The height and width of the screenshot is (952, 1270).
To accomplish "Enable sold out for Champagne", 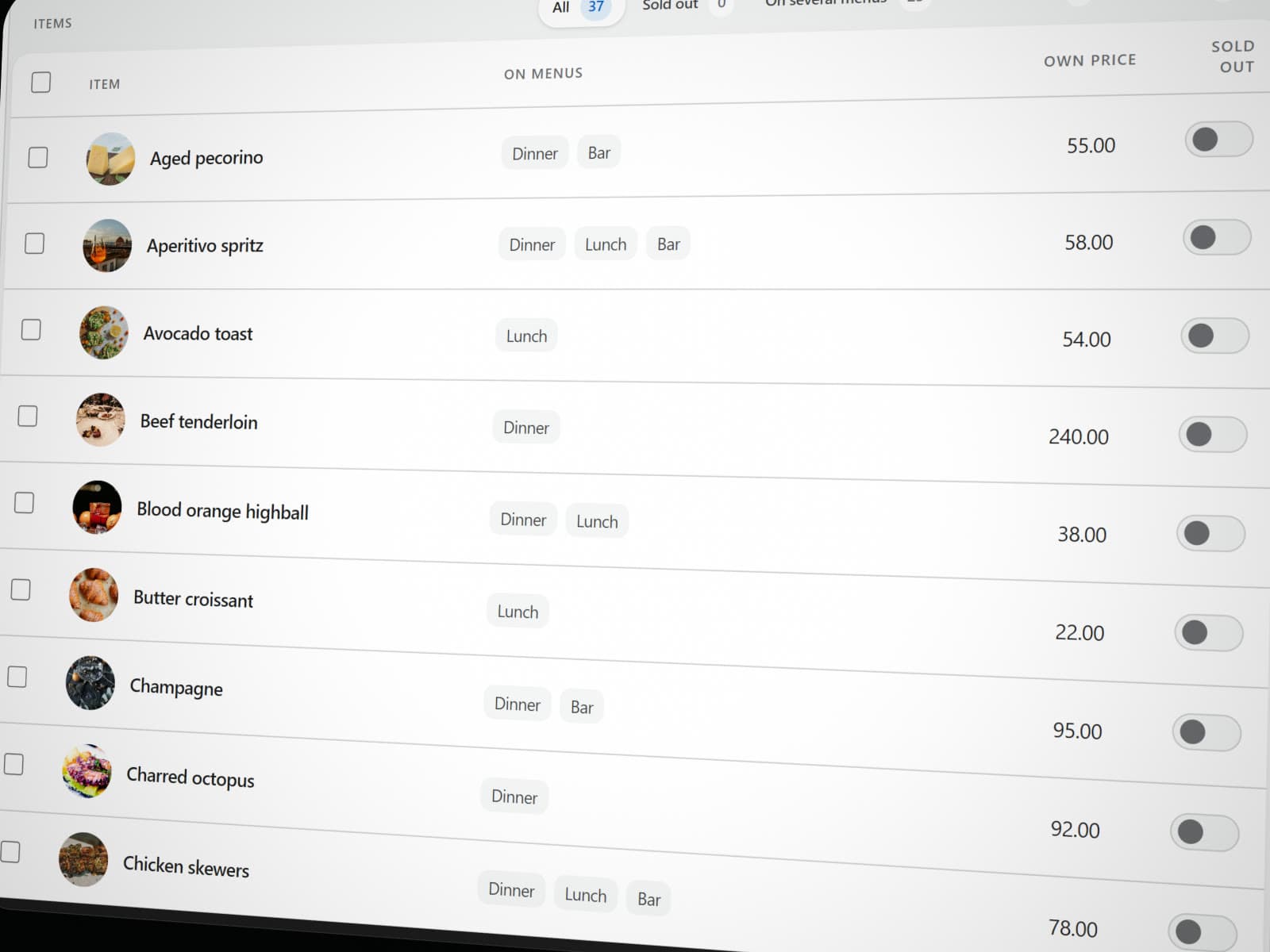I will 1206,732.
